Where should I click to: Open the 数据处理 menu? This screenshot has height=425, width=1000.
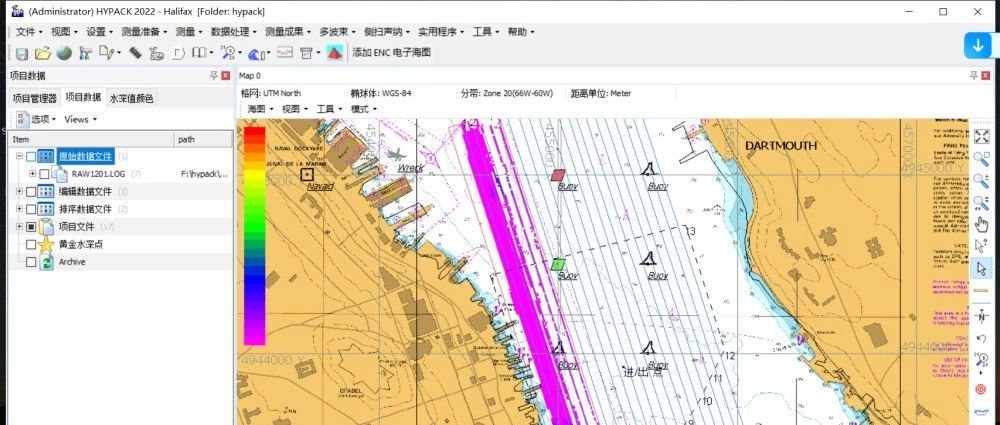coord(233,32)
